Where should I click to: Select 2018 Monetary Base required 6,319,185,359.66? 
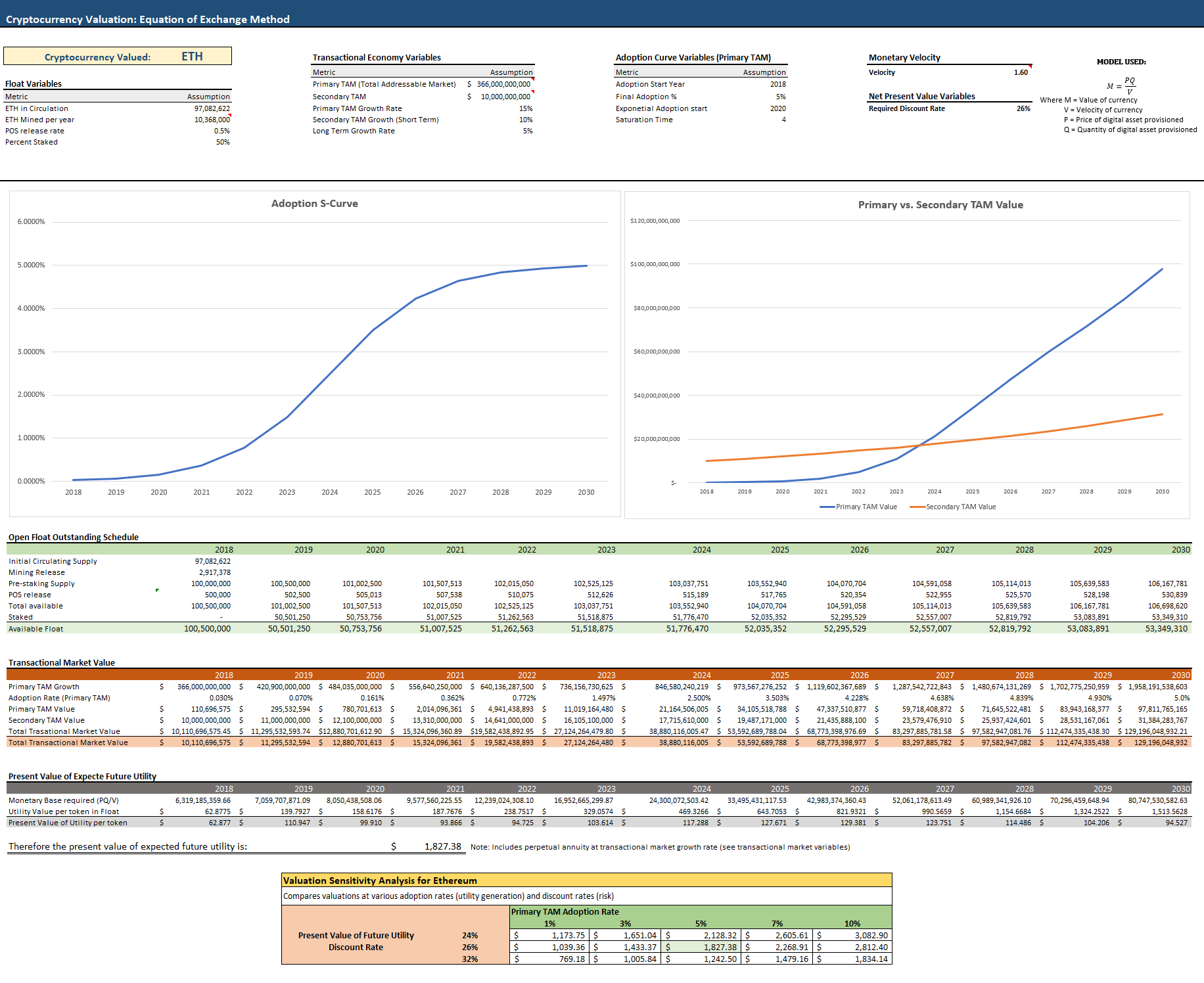203,800
